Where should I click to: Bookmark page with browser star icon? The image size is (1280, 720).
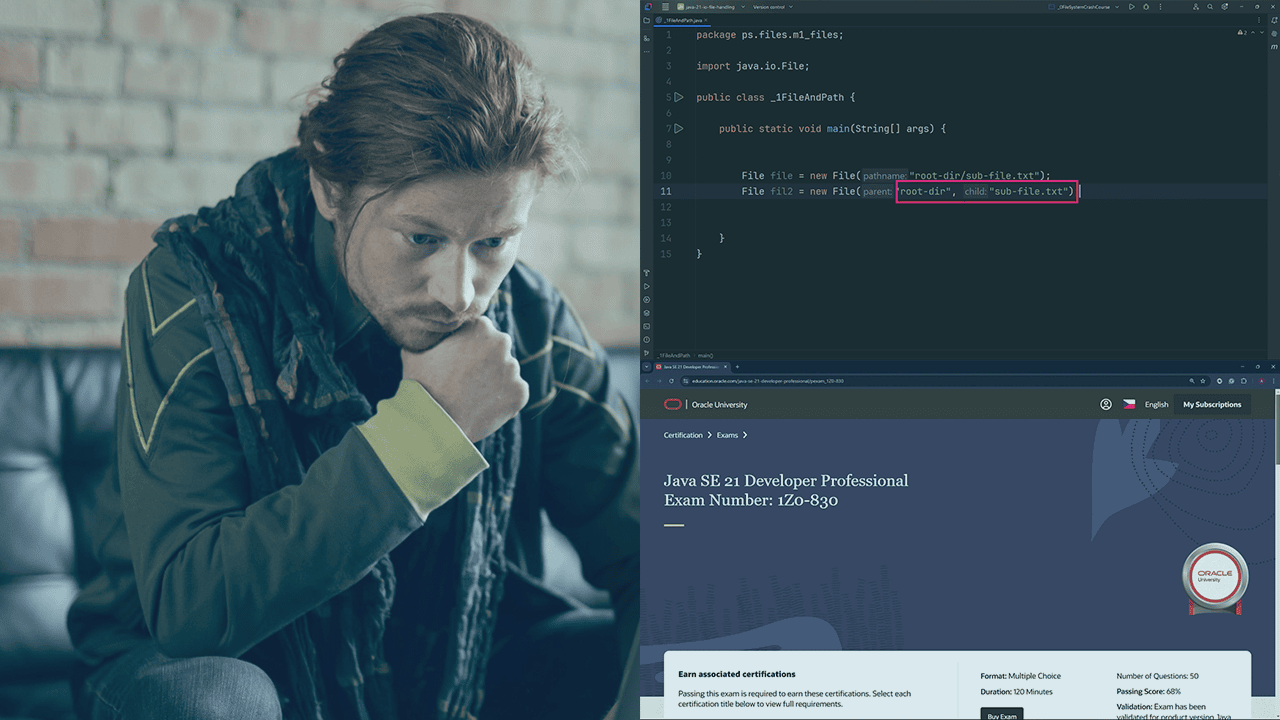(1203, 381)
